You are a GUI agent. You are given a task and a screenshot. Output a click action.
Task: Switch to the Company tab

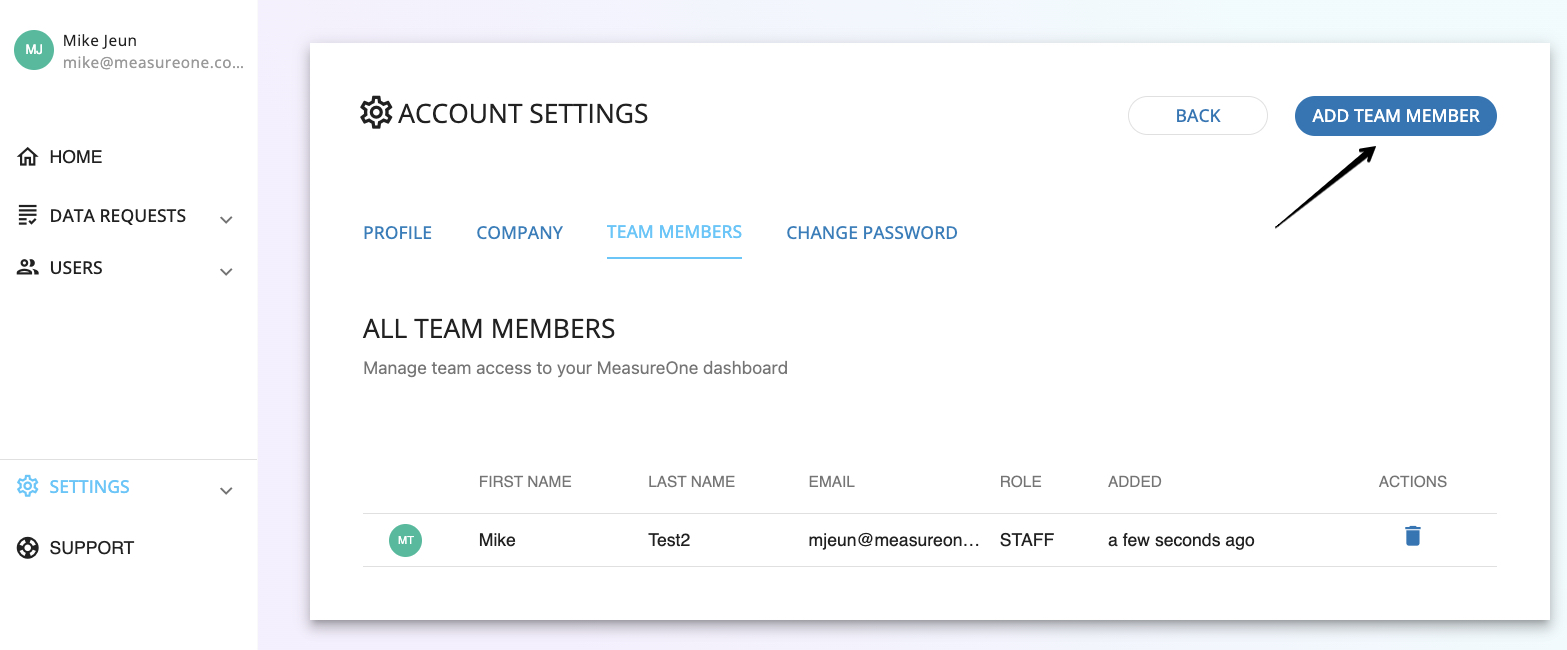519,233
